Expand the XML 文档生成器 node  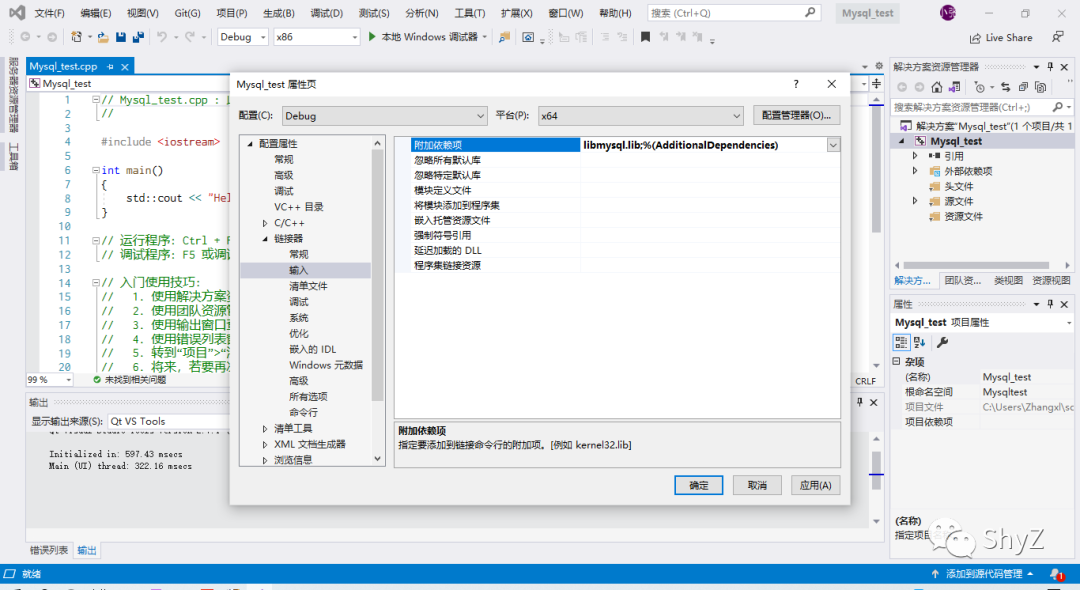(x=265, y=444)
